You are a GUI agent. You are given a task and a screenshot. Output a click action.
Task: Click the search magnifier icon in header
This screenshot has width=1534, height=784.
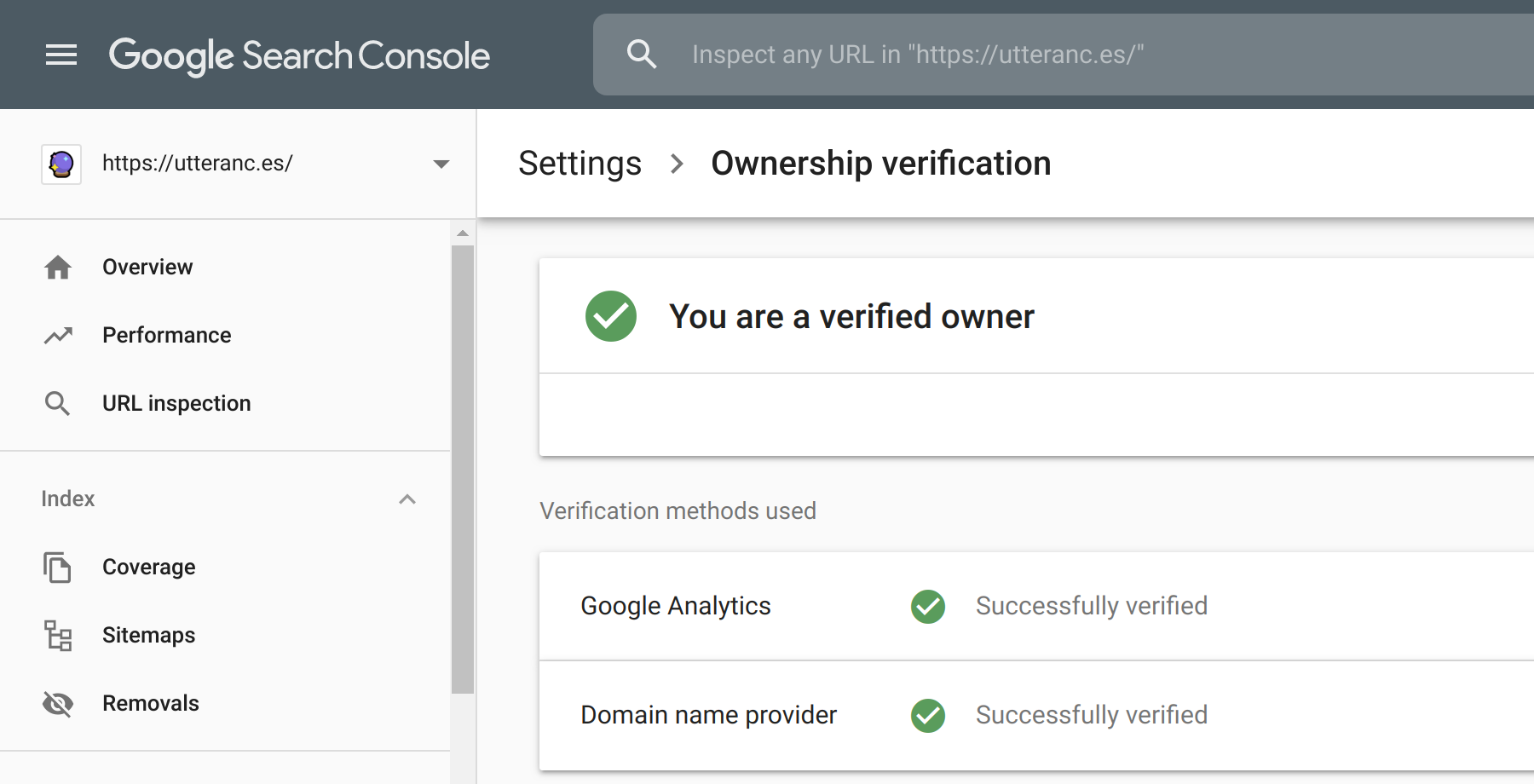[x=641, y=55]
